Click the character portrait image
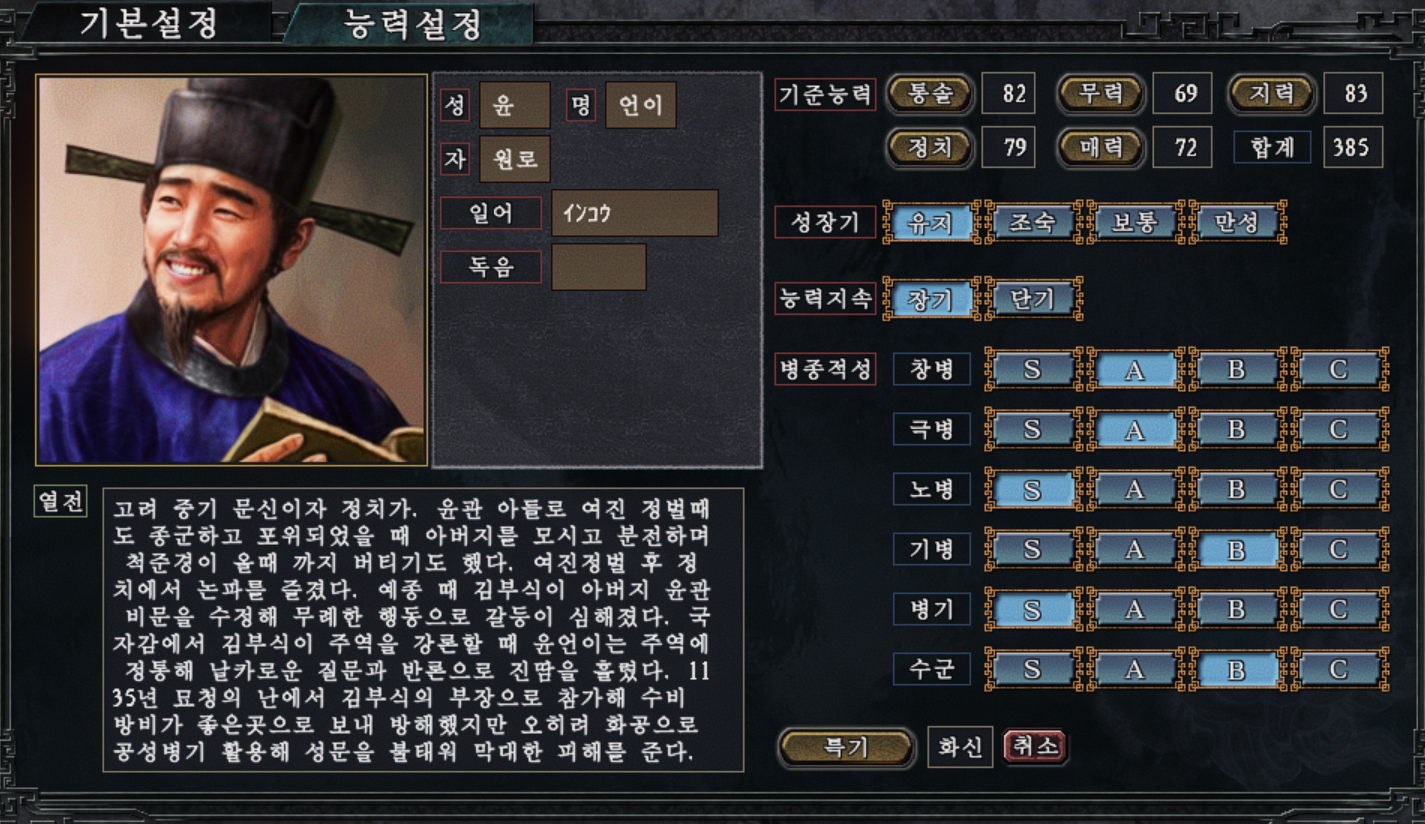Viewport: 1425px width, 824px height. (x=232, y=270)
